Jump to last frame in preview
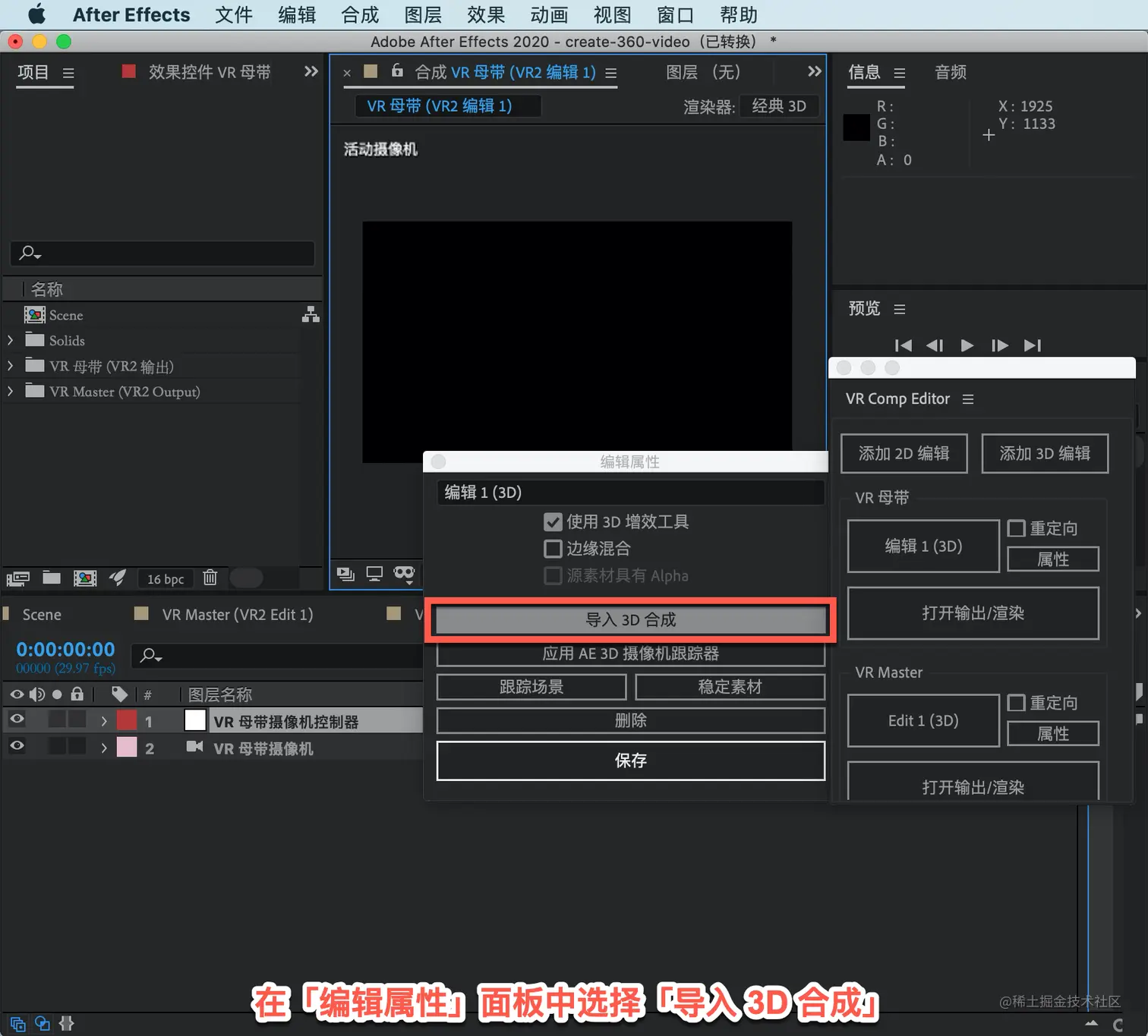Viewport: 1148px width, 1036px height. click(1032, 345)
